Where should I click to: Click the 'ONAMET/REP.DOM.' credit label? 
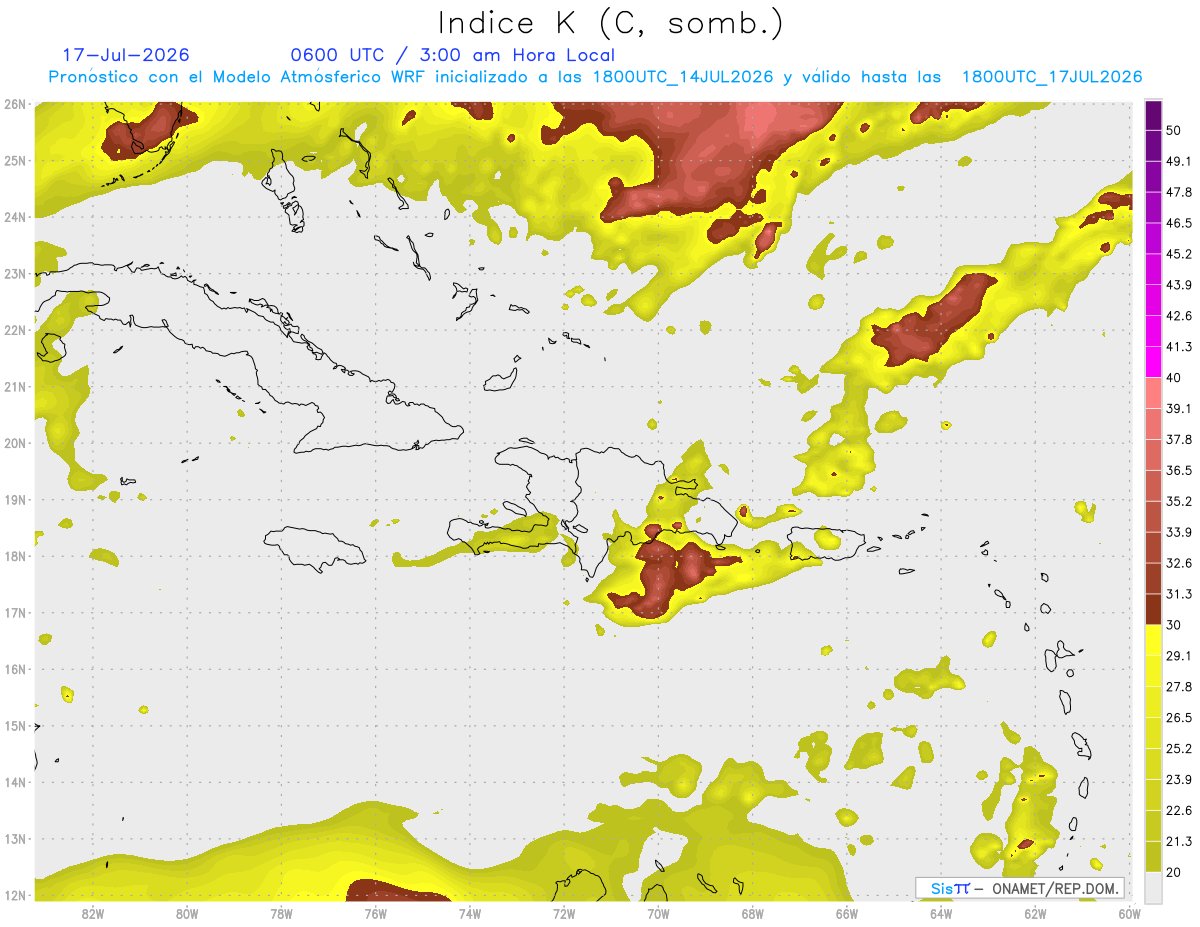pos(1053,888)
